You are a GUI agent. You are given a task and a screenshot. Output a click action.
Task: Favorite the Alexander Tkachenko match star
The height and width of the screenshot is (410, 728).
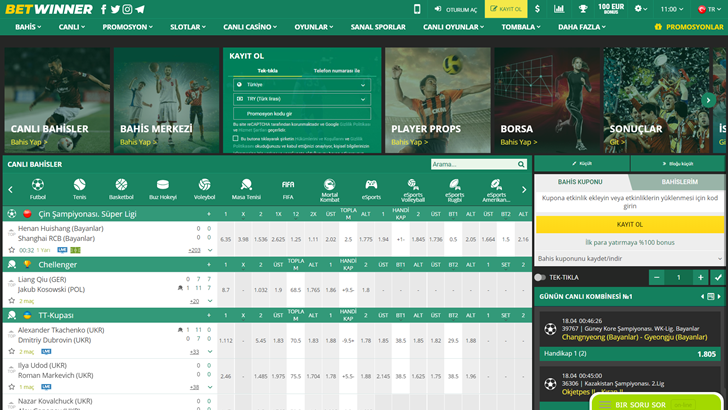(12, 351)
